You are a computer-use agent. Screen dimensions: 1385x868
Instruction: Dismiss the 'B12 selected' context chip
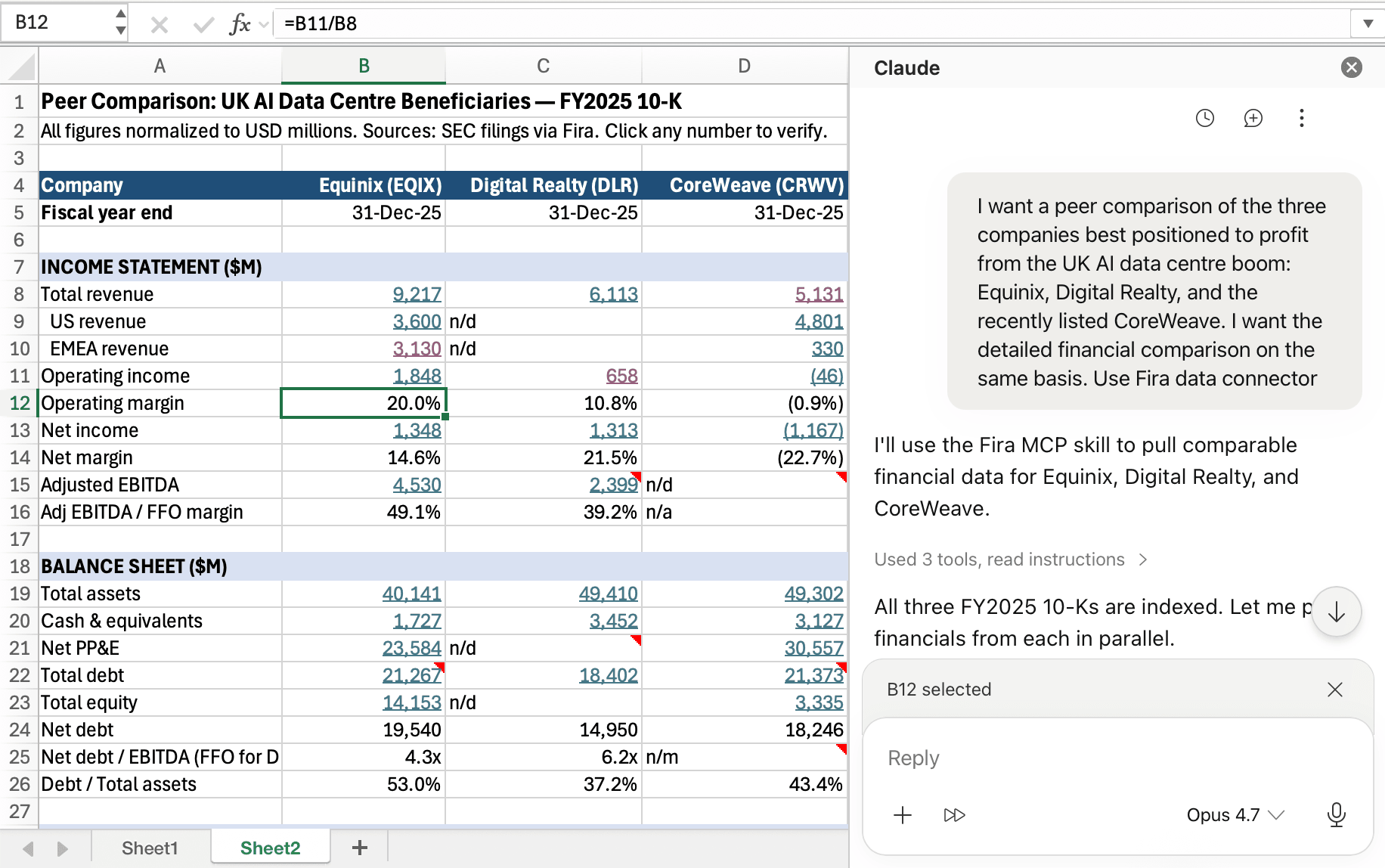[1334, 690]
